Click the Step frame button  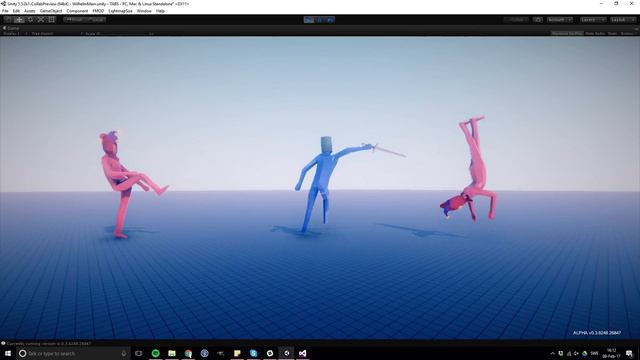(x=330, y=20)
